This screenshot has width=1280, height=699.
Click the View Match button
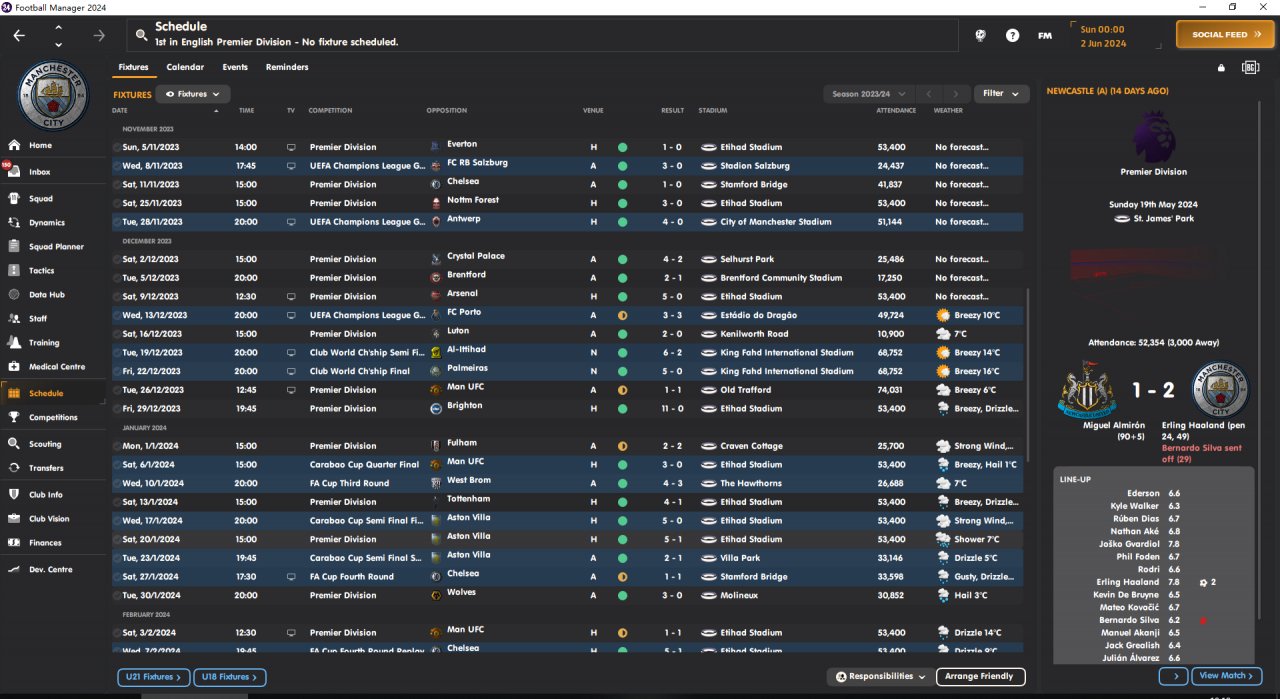[1225, 677]
